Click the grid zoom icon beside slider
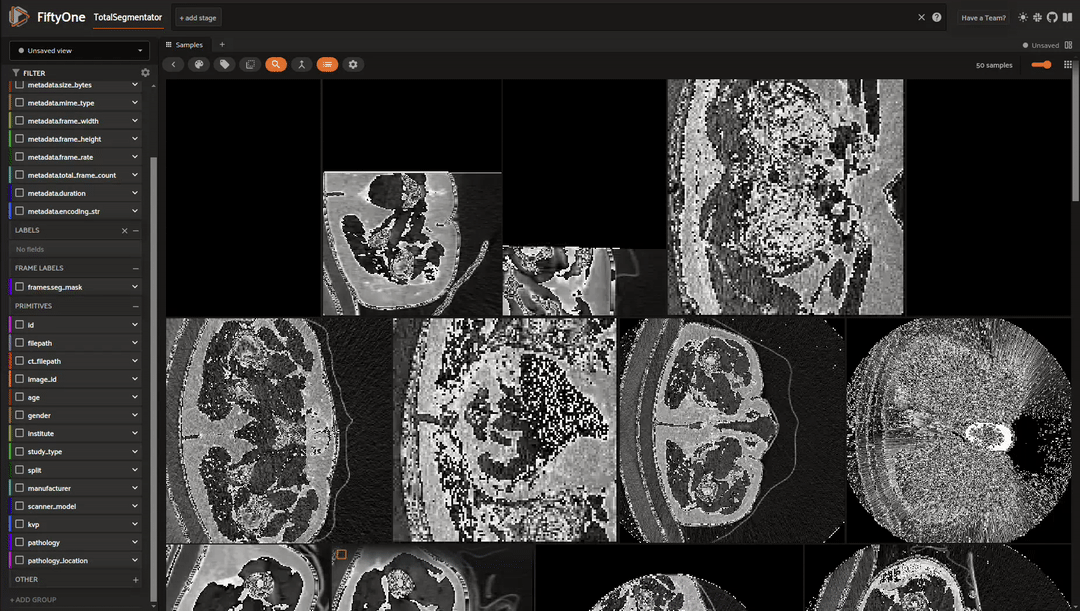1080x611 pixels. coord(1068,65)
